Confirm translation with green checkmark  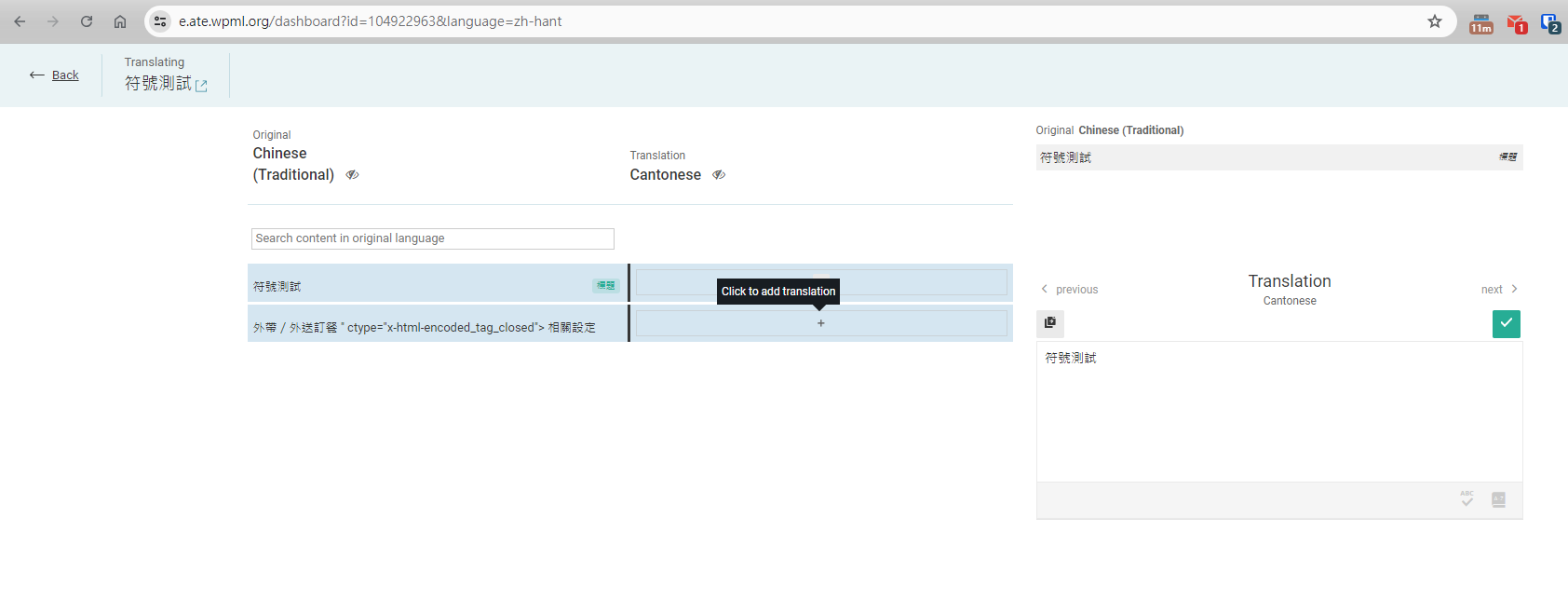(x=1507, y=323)
